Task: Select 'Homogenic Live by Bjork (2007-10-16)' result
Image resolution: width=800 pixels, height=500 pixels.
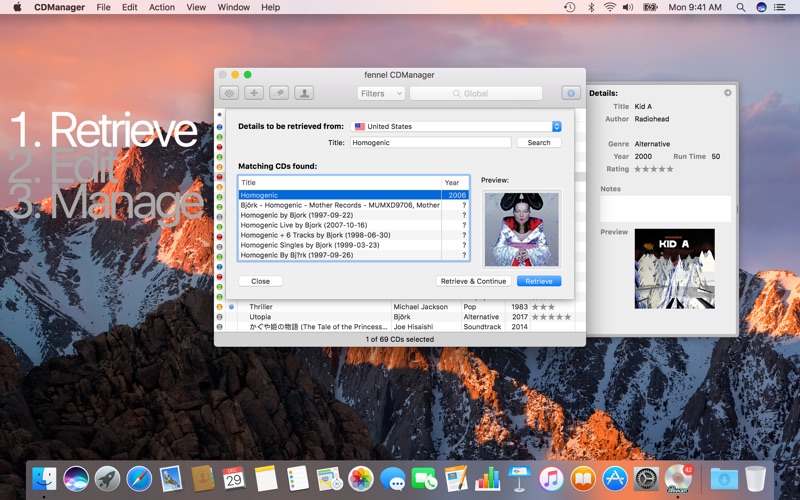Action: pyautogui.click(x=353, y=225)
